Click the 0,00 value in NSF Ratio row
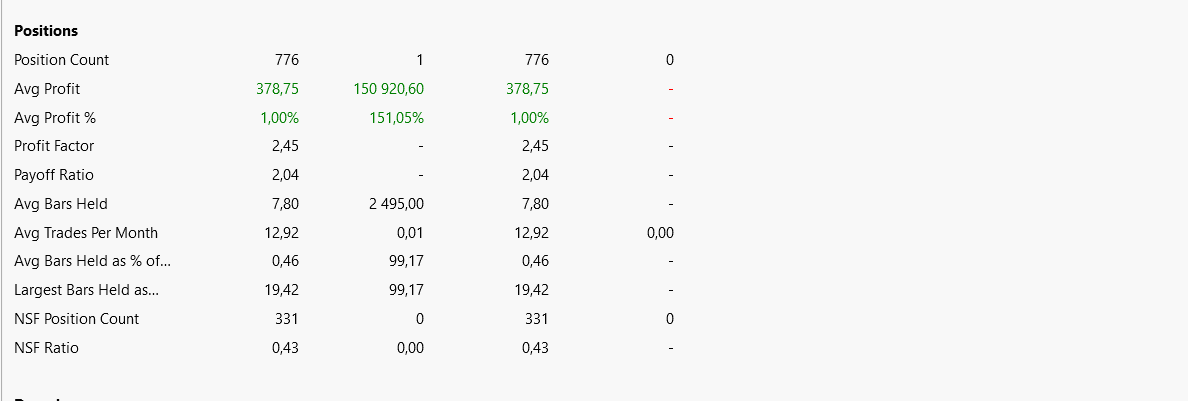The width and height of the screenshot is (1188, 401). (411, 348)
